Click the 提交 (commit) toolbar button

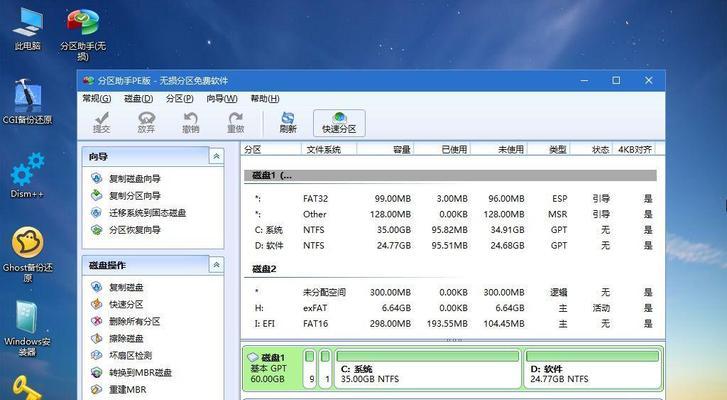tap(102, 123)
